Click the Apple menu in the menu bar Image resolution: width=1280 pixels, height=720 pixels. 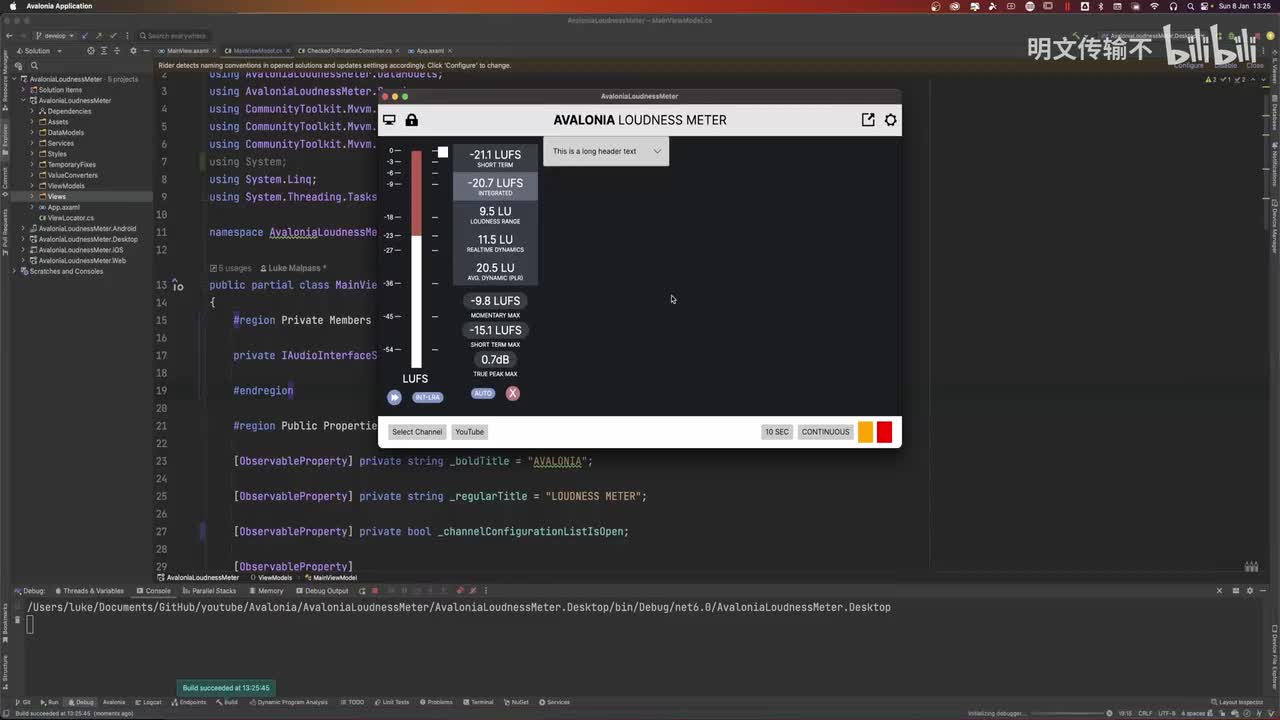pyautogui.click(x=14, y=6)
